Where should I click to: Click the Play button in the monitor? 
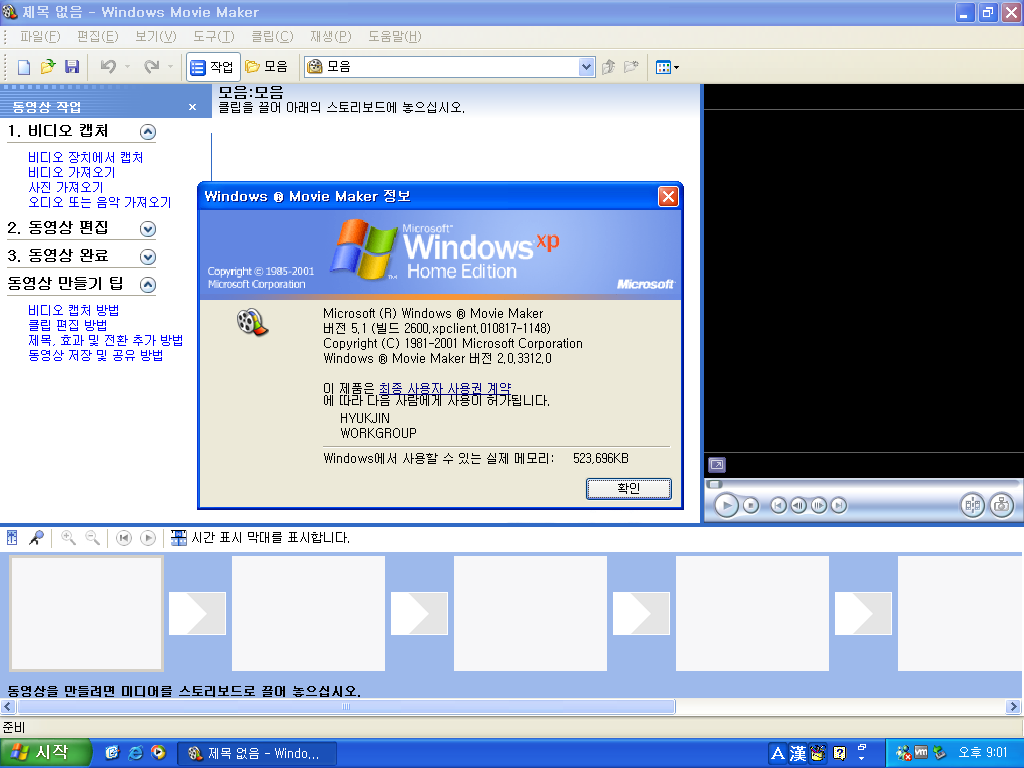coord(726,505)
